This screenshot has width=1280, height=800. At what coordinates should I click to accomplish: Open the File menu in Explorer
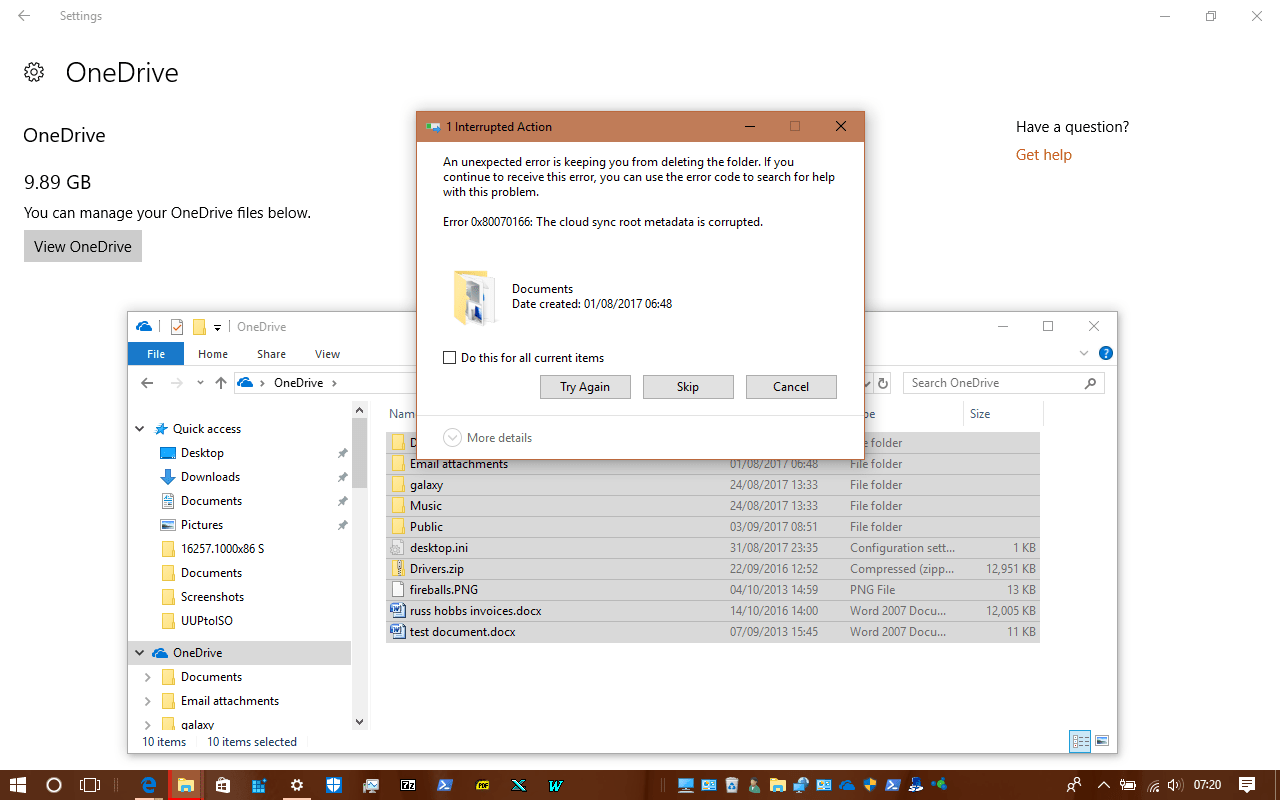[x=155, y=353]
